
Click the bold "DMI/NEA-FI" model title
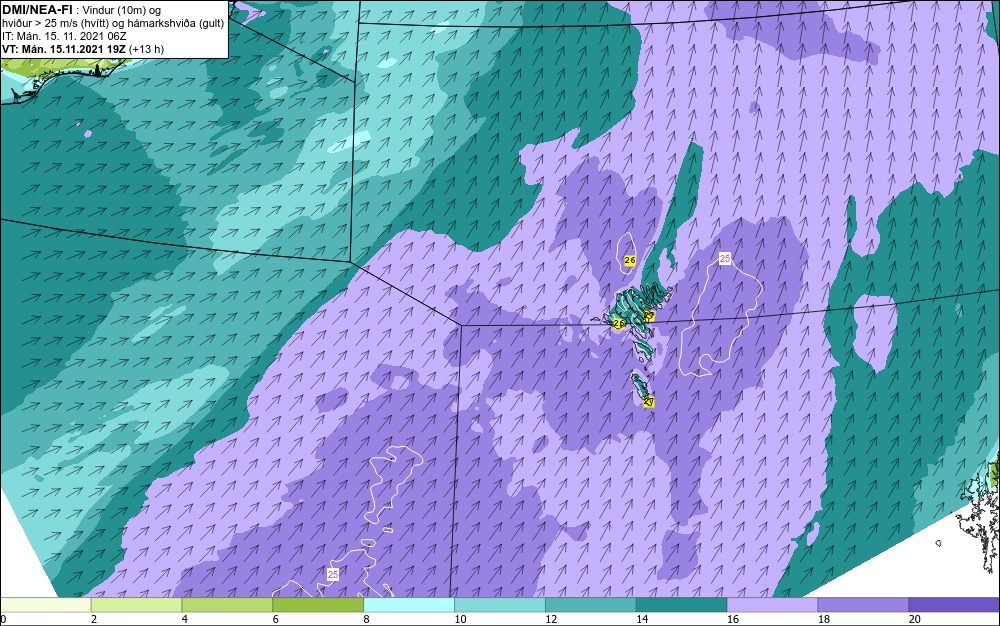[37, 10]
